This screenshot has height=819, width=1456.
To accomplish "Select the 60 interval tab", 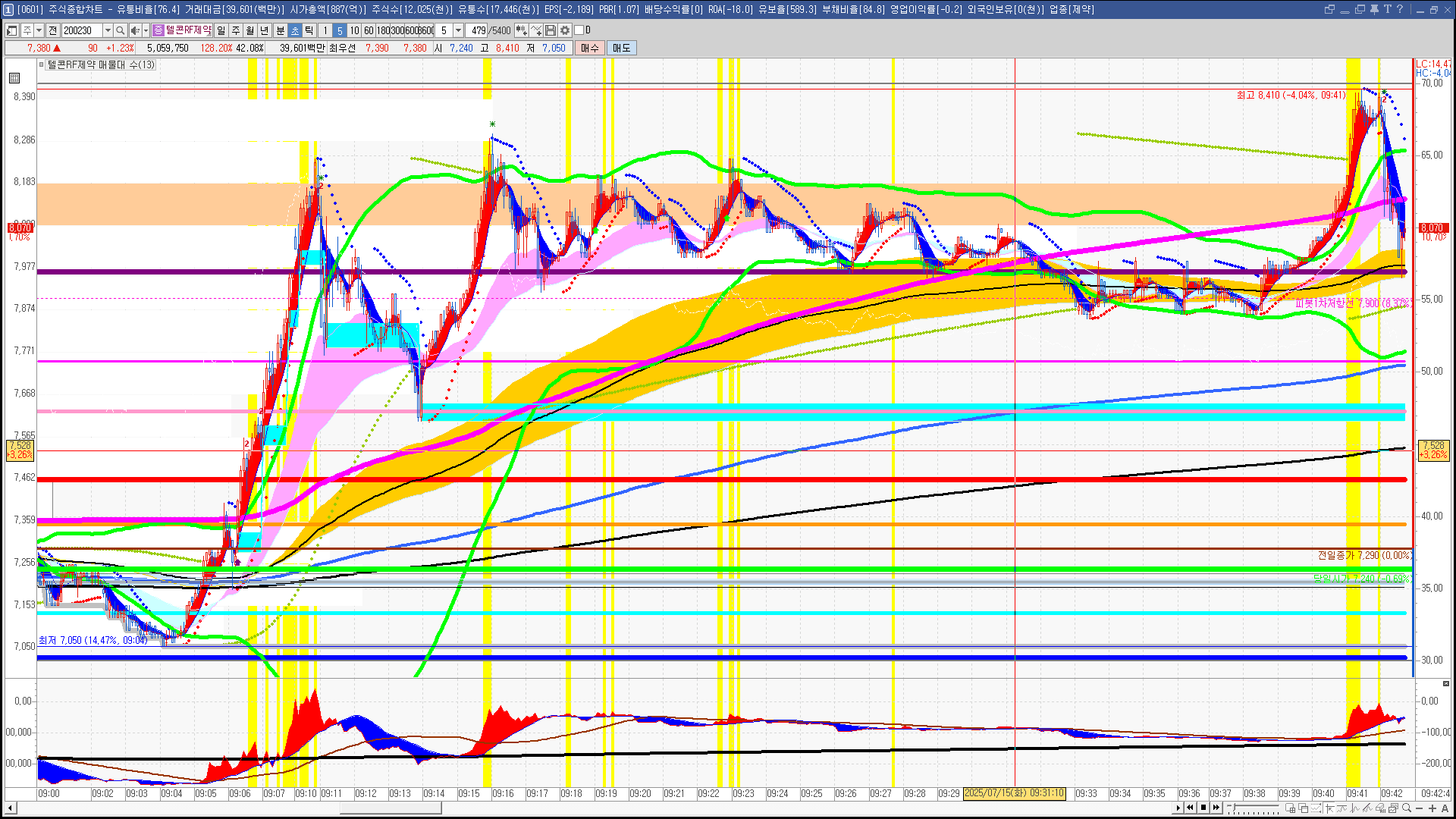I will click(369, 30).
